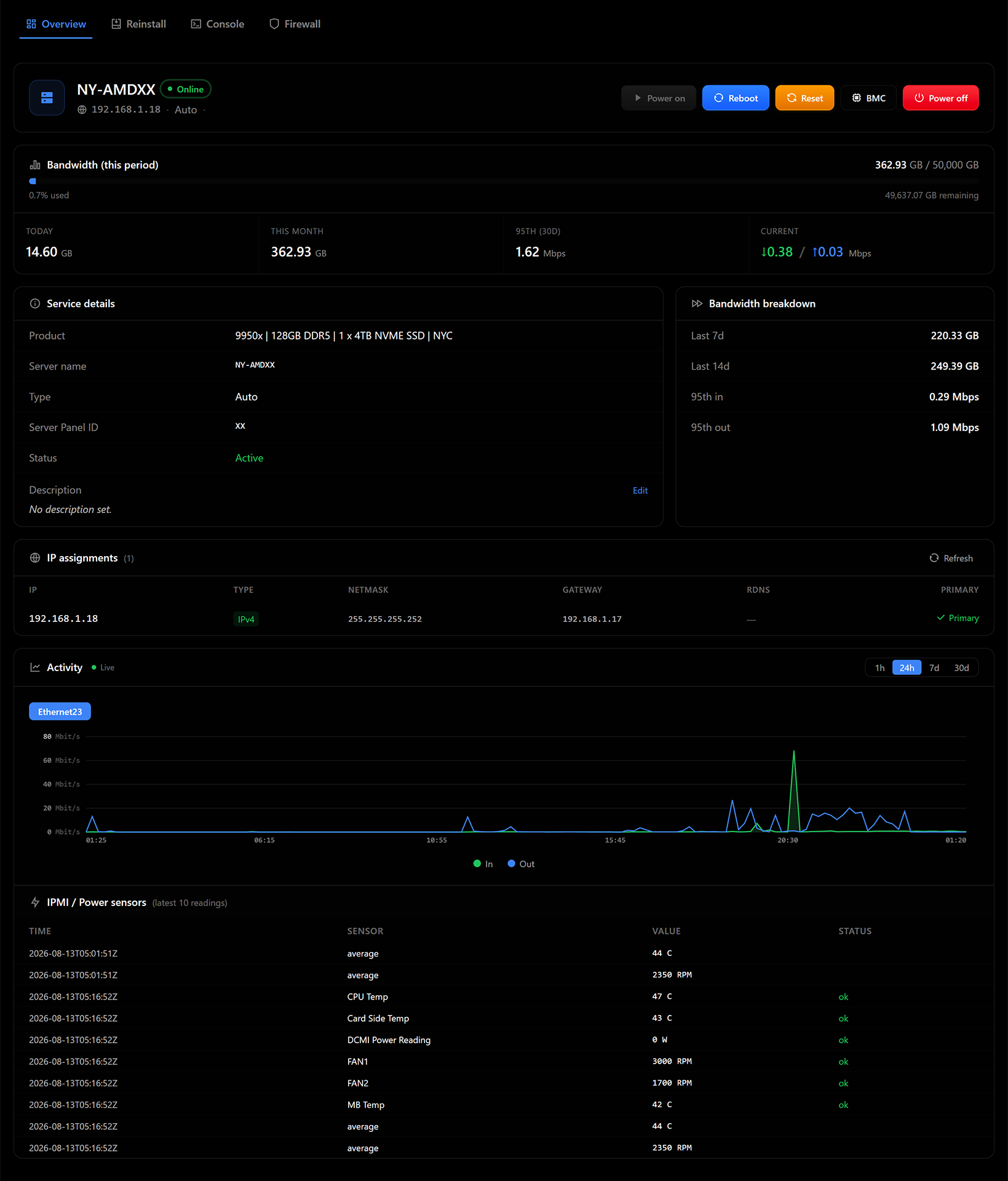Reboot the server
The image size is (1008, 1181).
[736, 98]
